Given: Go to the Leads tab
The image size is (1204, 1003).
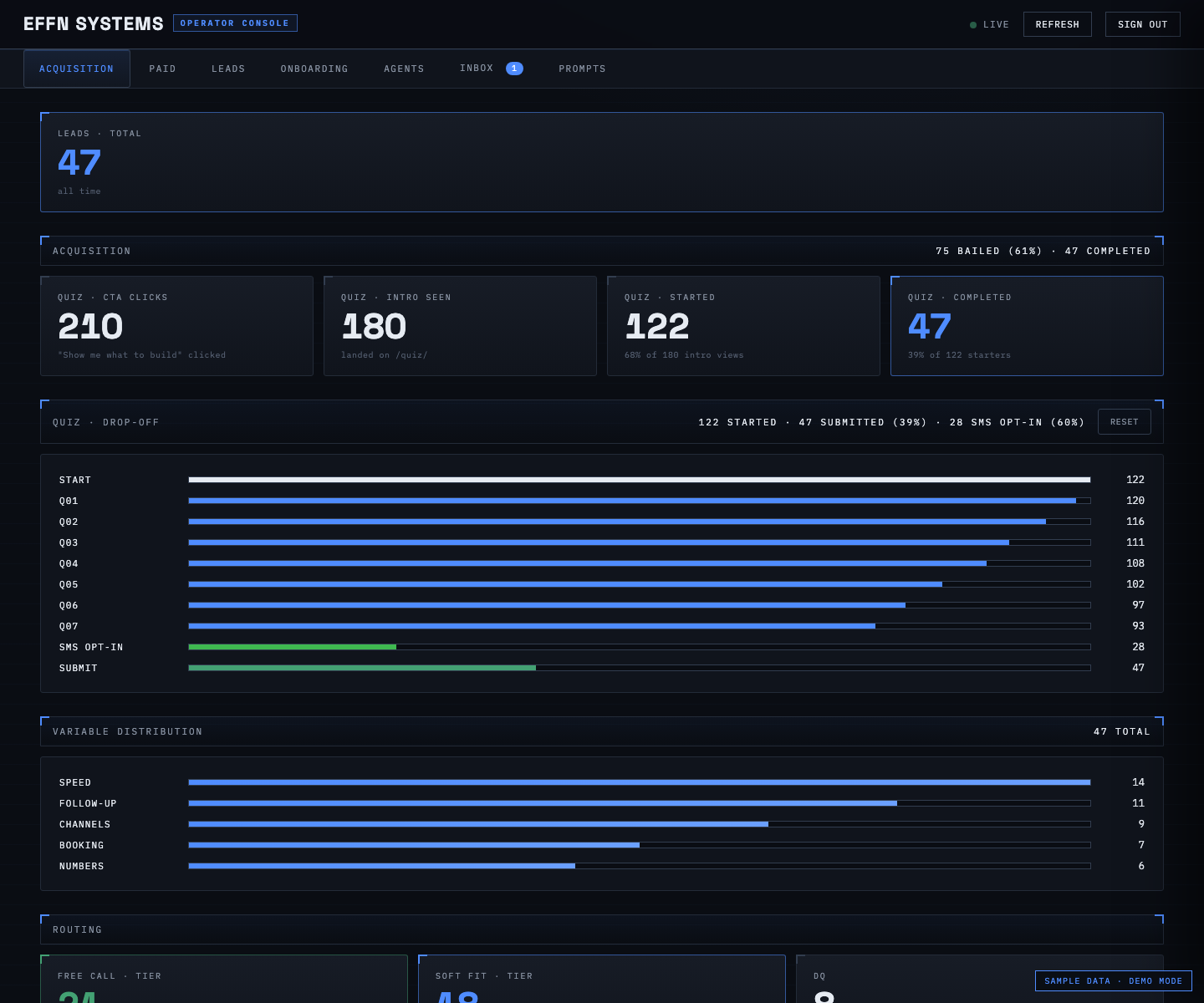Looking at the screenshot, I should pos(228,69).
